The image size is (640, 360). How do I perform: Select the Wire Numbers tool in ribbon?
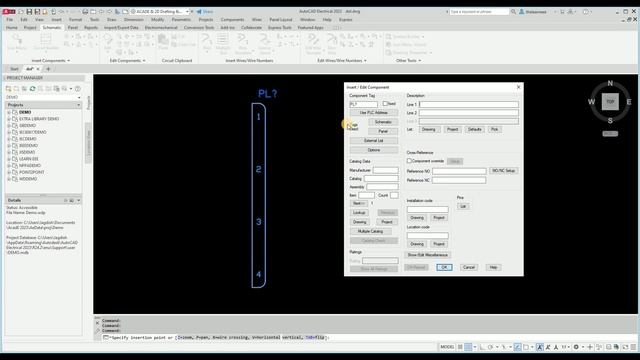point(243,44)
